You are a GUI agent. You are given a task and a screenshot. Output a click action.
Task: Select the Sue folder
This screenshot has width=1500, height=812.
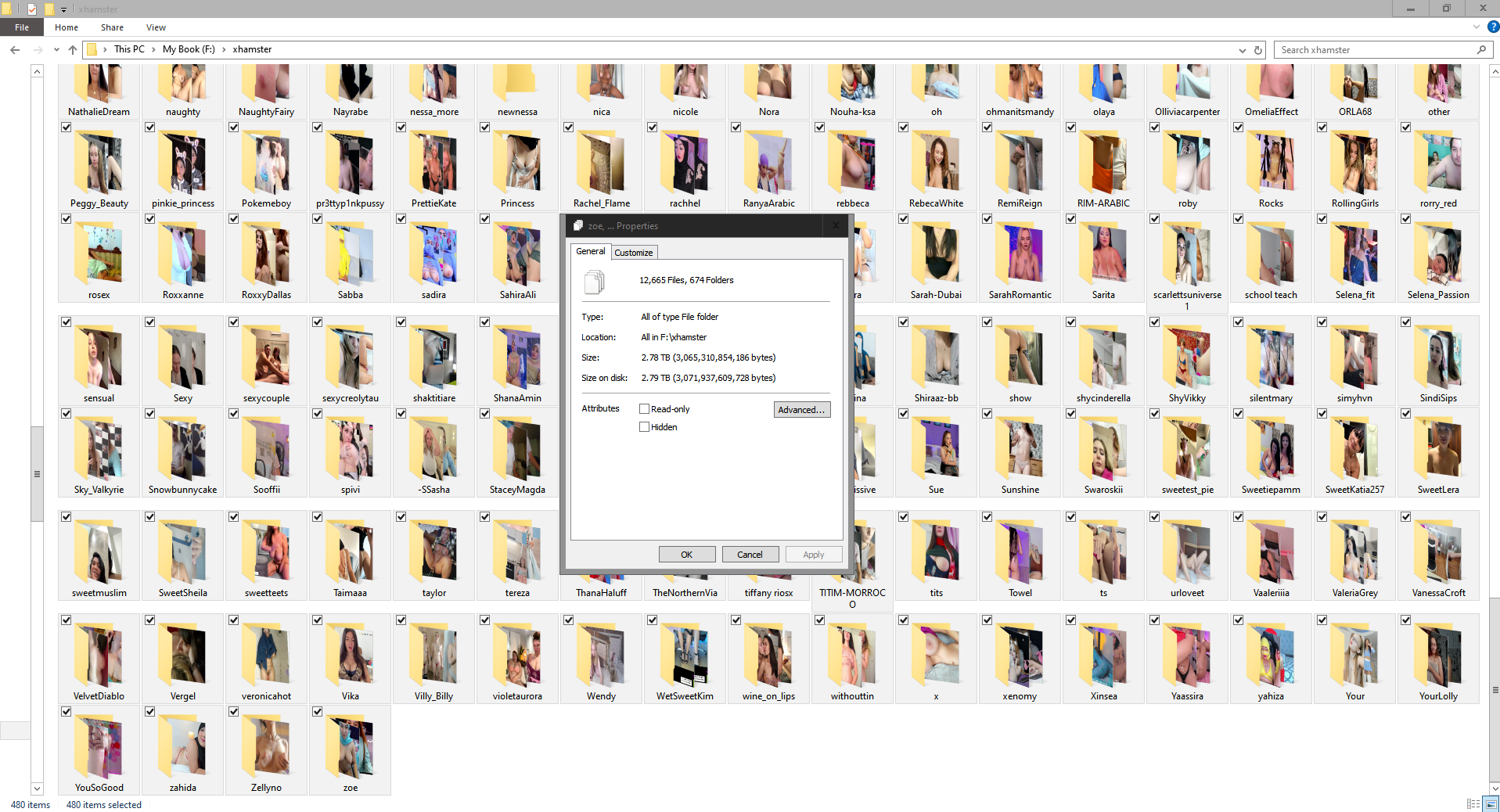pyautogui.click(x=936, y=452)
